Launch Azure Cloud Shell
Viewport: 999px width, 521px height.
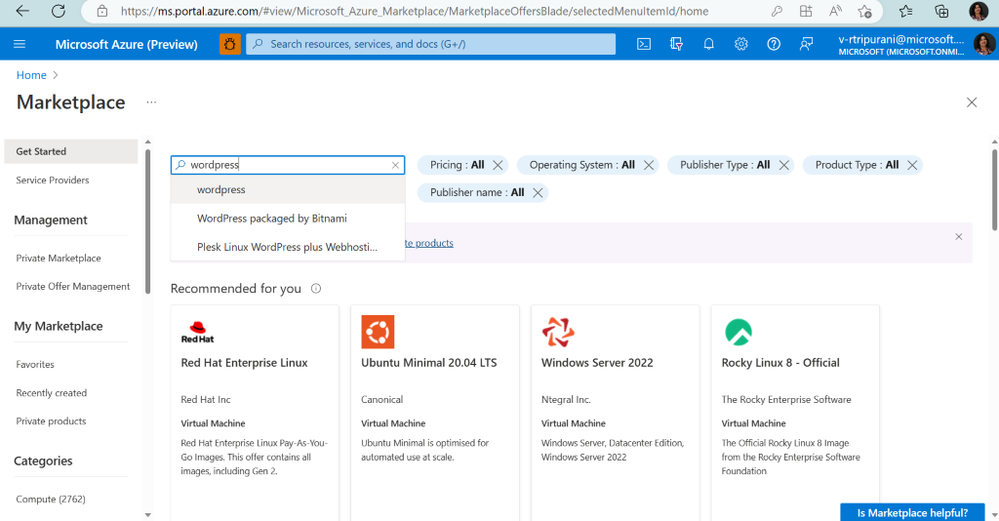click(x=644, y=44)
